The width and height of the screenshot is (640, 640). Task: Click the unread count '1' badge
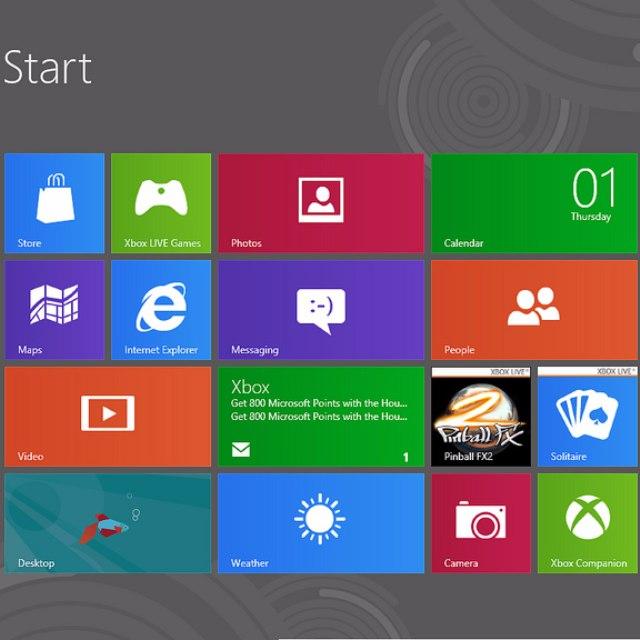(x=406, y=457)
